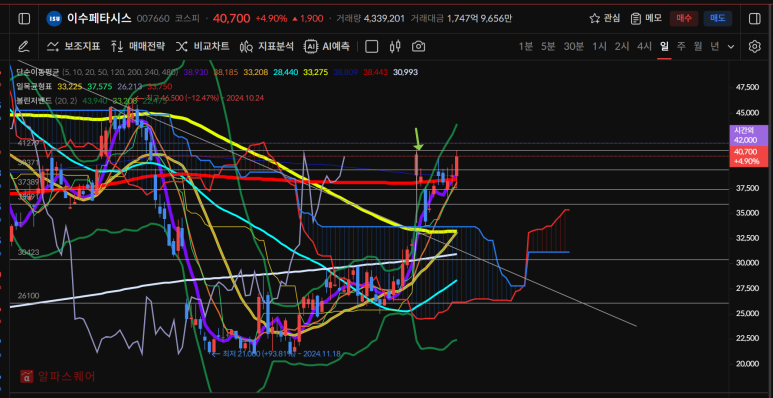The width and height of the screenshot is (773, 398).
Task: Click the 일목균형표 indicator label
Action: click(x=35, y=86)
